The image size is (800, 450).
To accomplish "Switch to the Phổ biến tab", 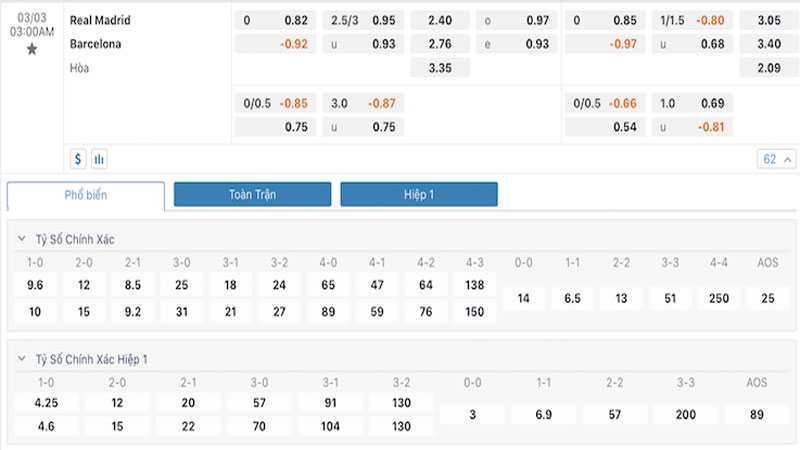I will [86, 195].
